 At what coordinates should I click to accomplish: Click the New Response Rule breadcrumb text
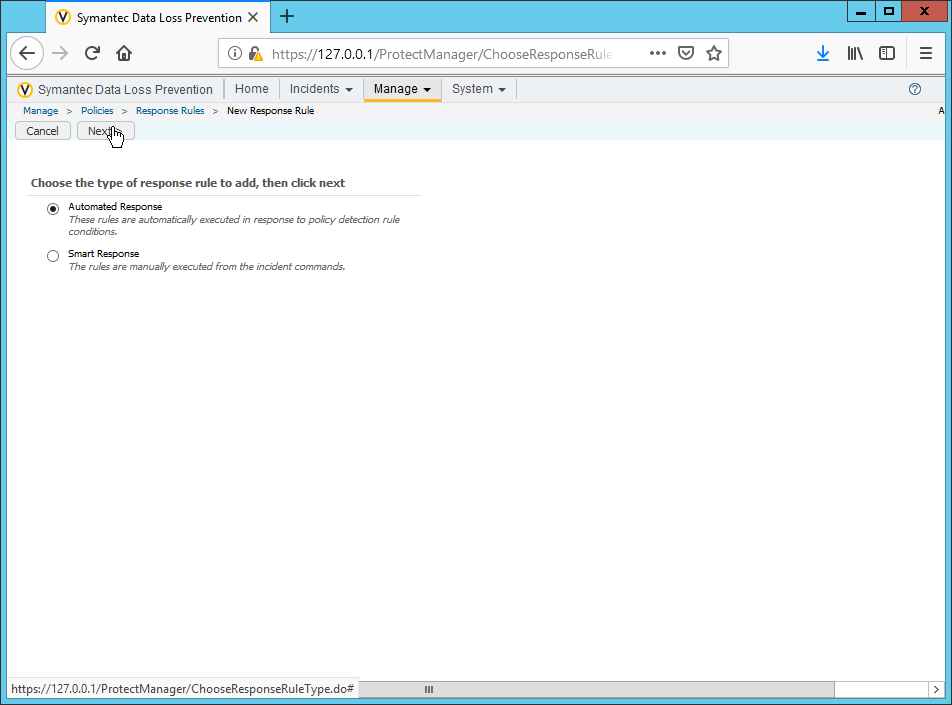pyautogui.click(x=271, y=111)
